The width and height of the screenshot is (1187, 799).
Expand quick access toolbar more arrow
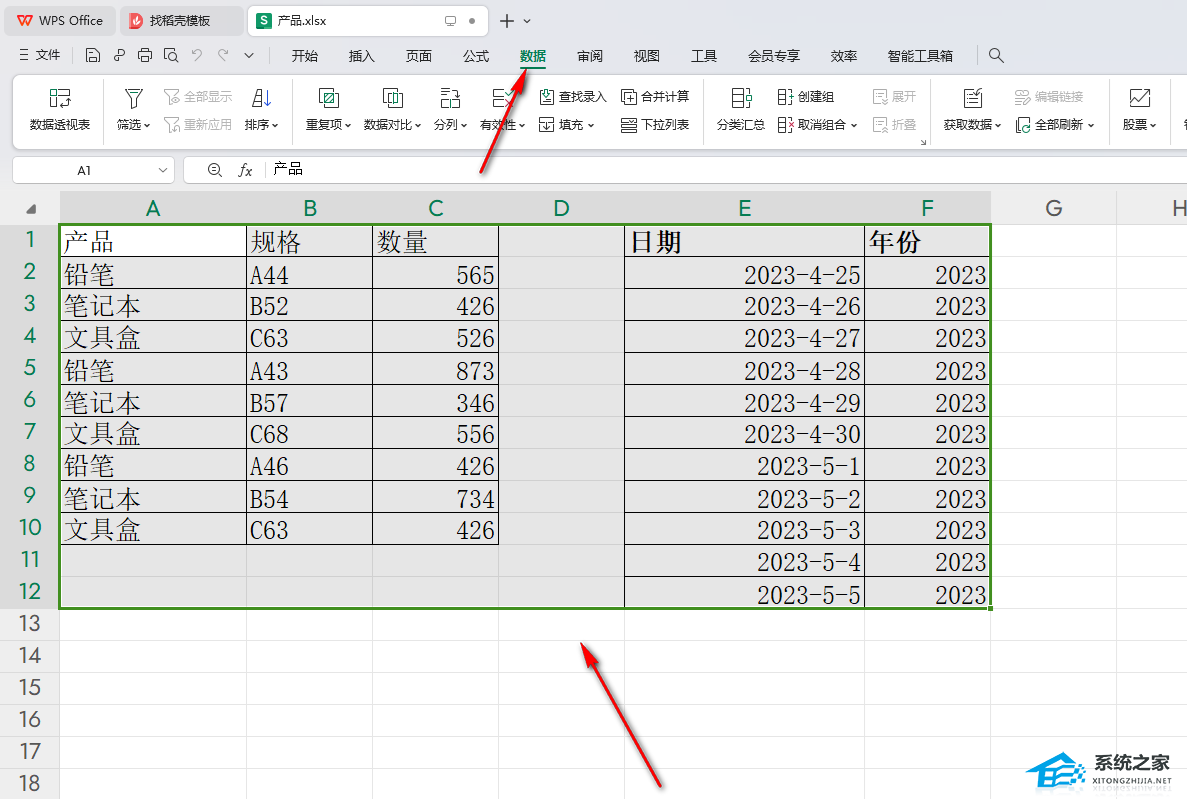tap(249, 55)
